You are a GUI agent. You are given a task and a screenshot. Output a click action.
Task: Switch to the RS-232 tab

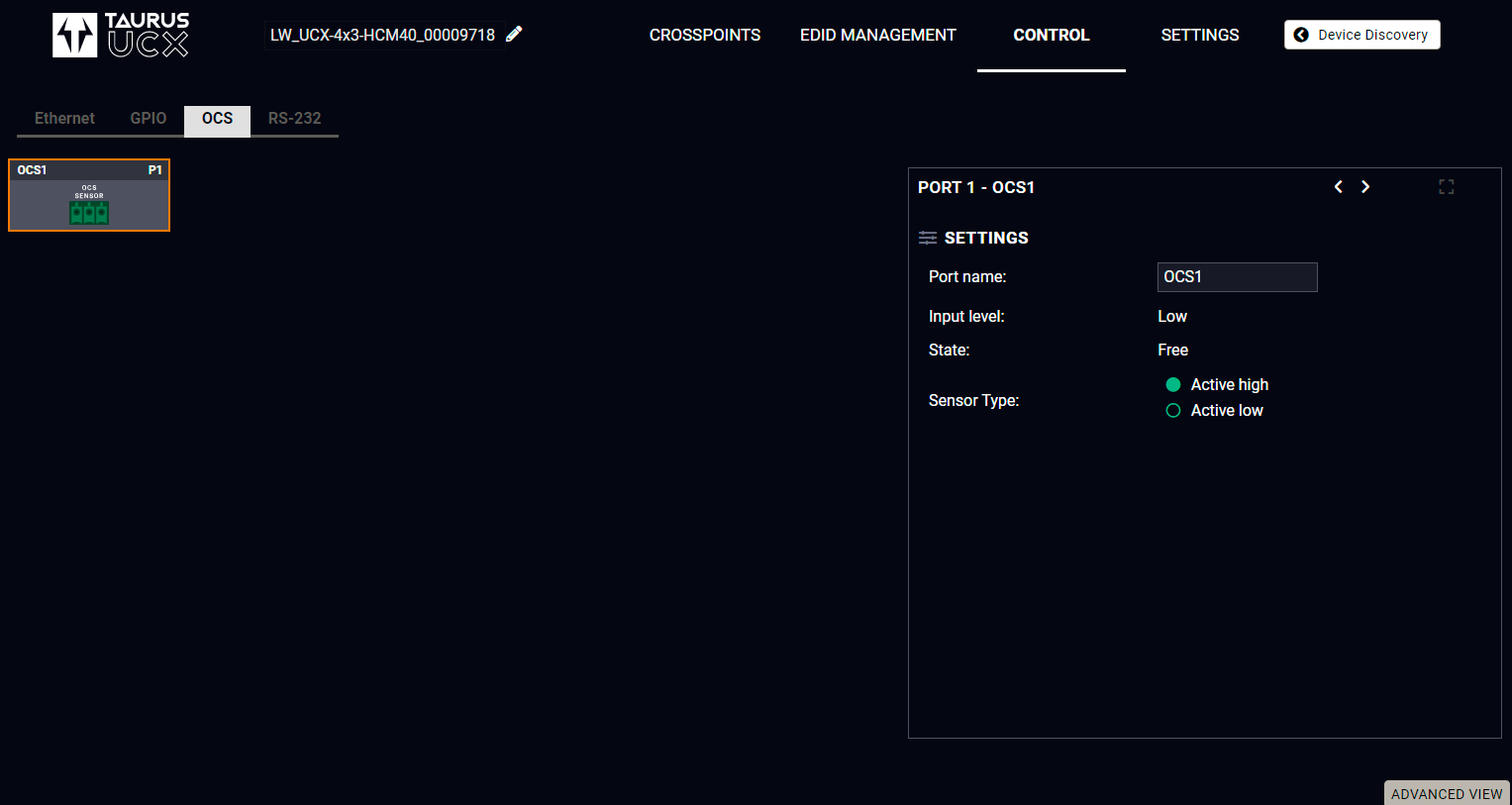point(294,119)
